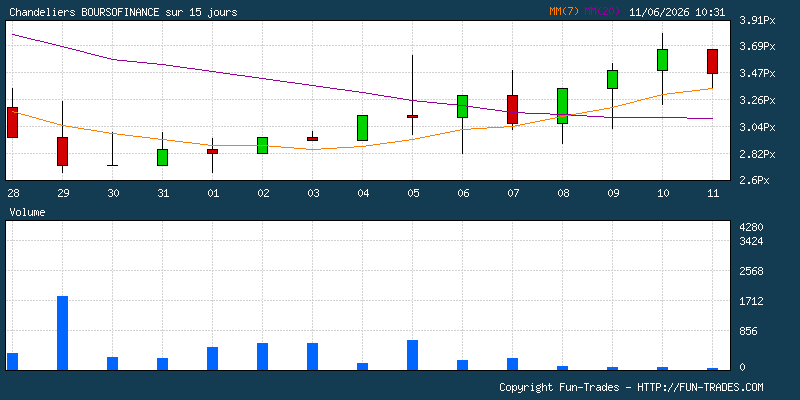Open the HTTP://FUN-TRADES.COM copyright link

[x=701, y=387]
